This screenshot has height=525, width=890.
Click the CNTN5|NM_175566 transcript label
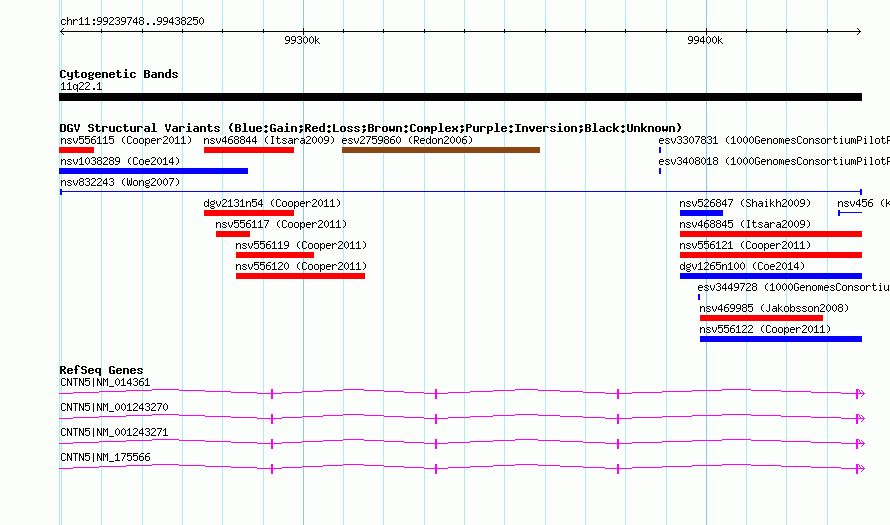click(x=105, y=457)
